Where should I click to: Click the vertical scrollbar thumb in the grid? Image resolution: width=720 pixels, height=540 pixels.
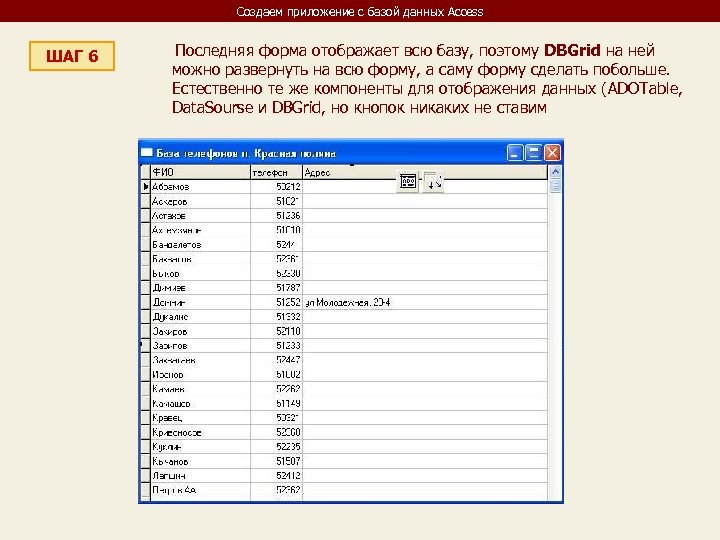(x=555, y=186)
